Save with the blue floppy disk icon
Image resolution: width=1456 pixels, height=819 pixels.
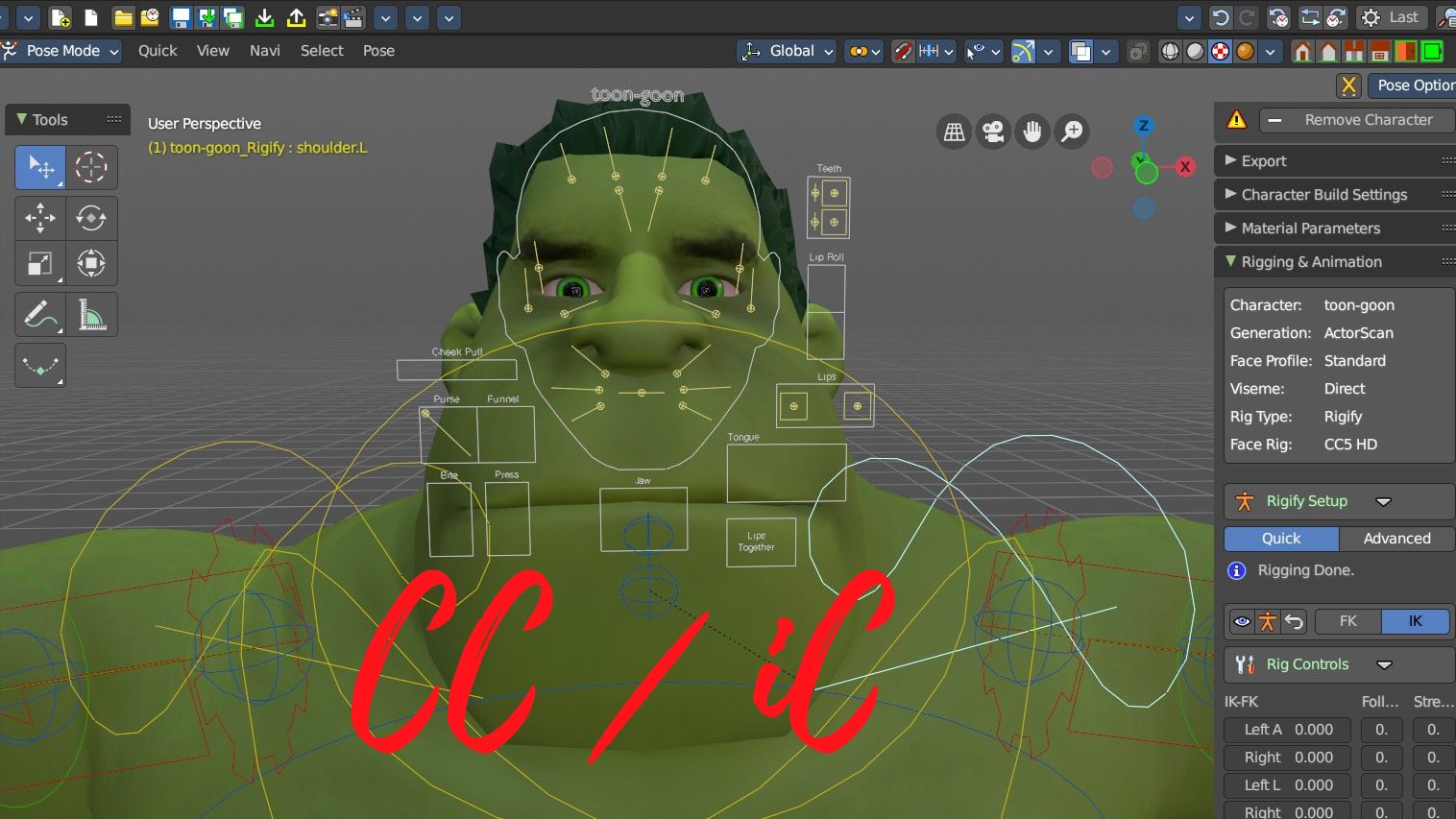[x=181, y=17]
